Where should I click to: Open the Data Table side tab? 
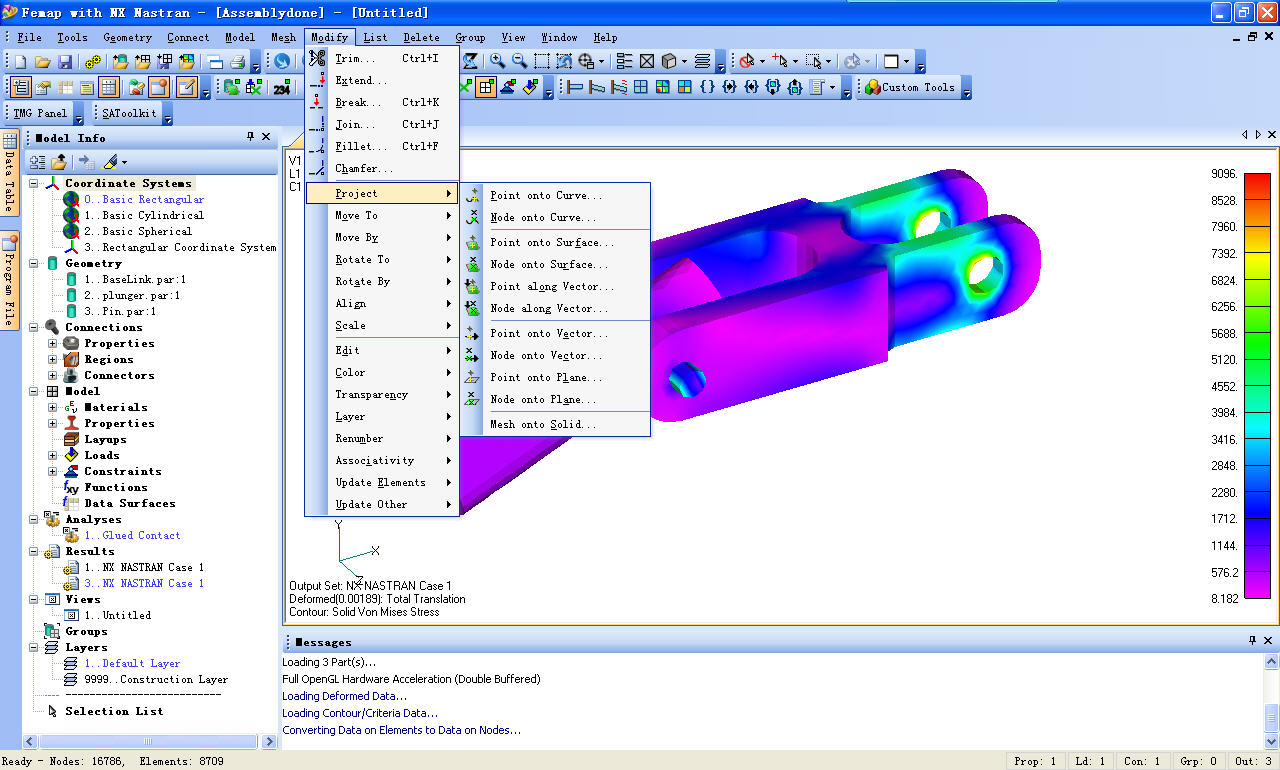click(9, 174)
